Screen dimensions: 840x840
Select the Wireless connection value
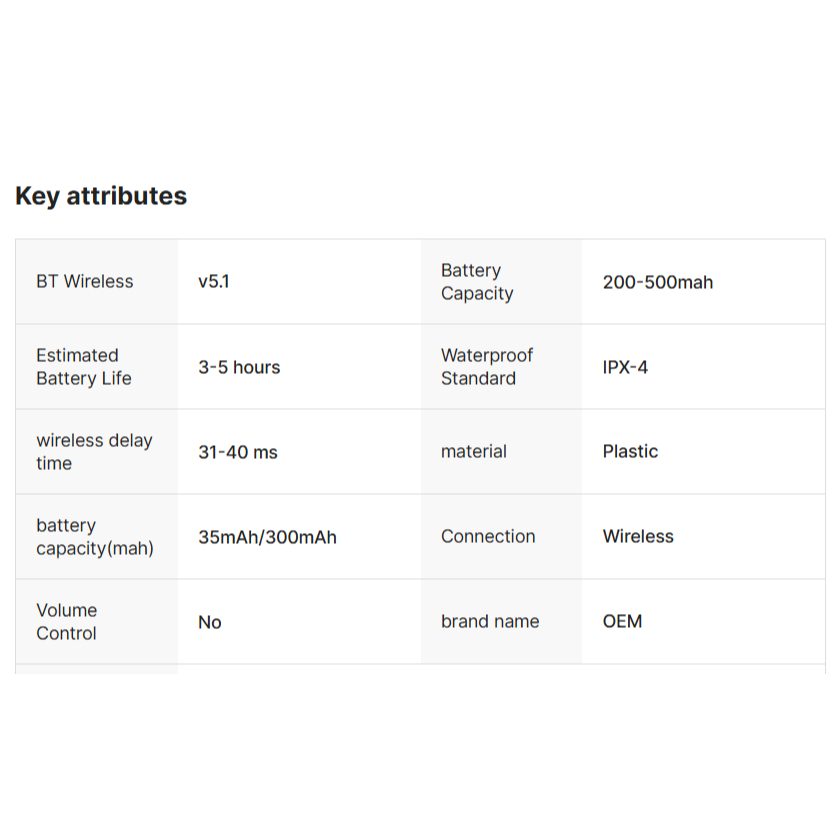pyautogui.click(x=638, y=537)
